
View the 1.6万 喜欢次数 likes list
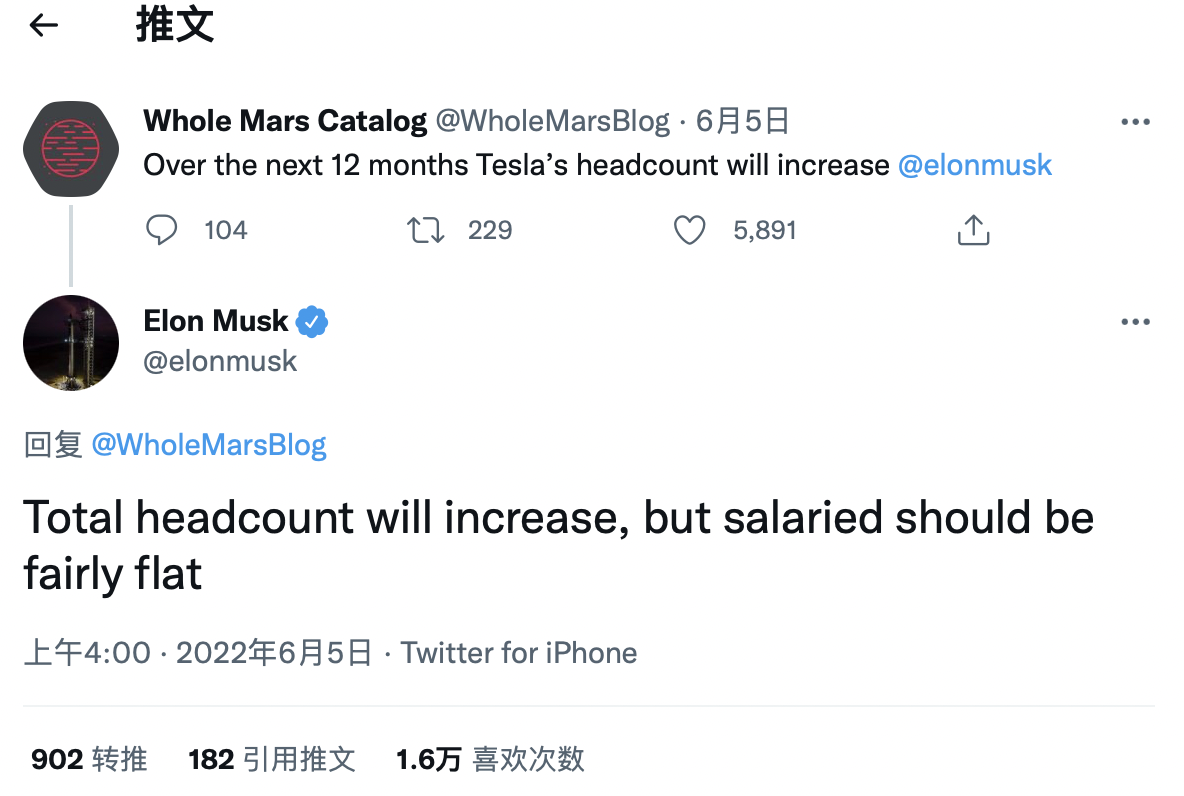pyautogui.click(x=490, y=759)
